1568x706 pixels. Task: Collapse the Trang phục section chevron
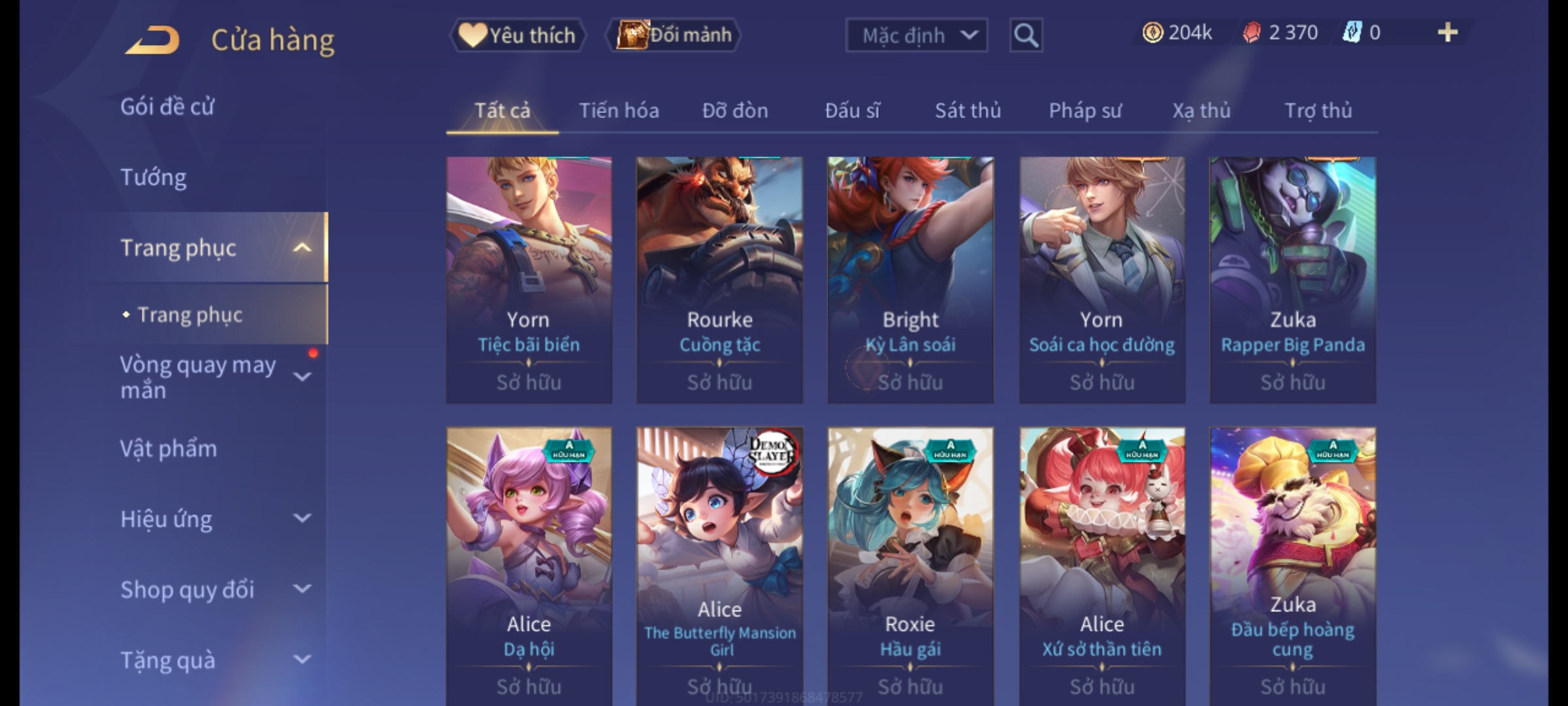coord(302,248)
